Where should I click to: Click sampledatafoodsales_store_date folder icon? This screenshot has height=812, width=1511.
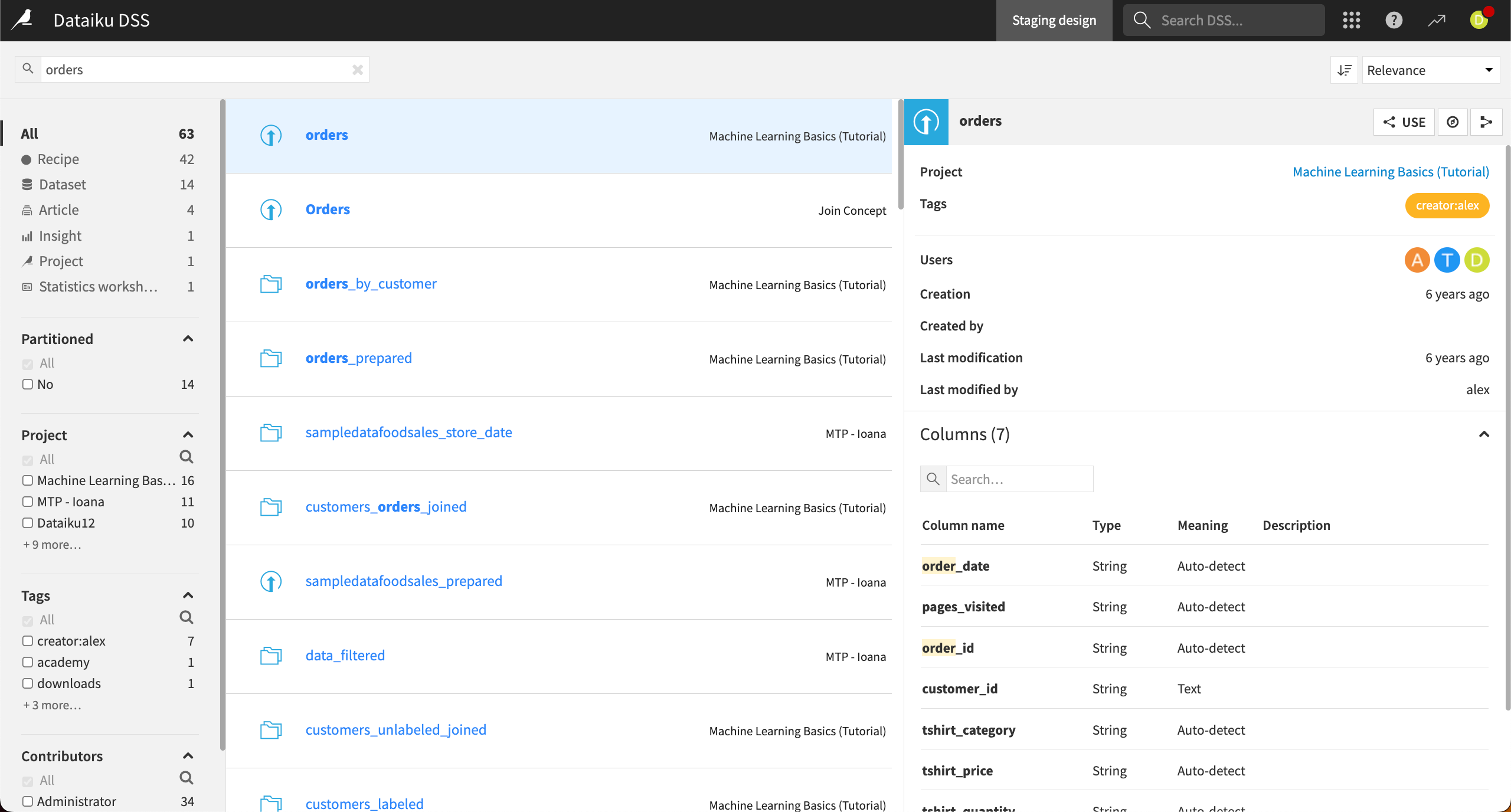click(271, 433)
